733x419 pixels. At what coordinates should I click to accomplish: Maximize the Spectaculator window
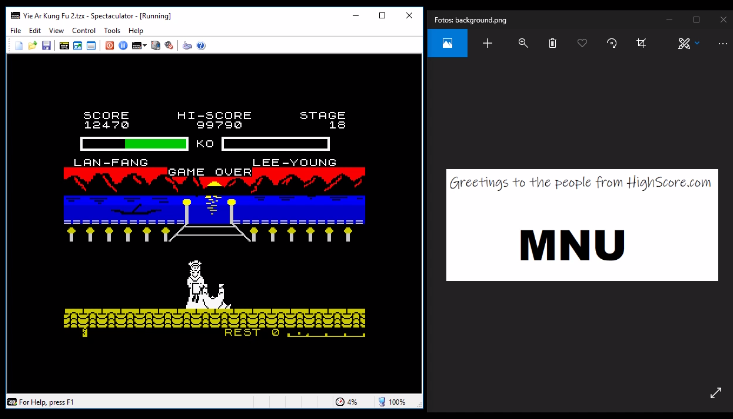point(382,15)
